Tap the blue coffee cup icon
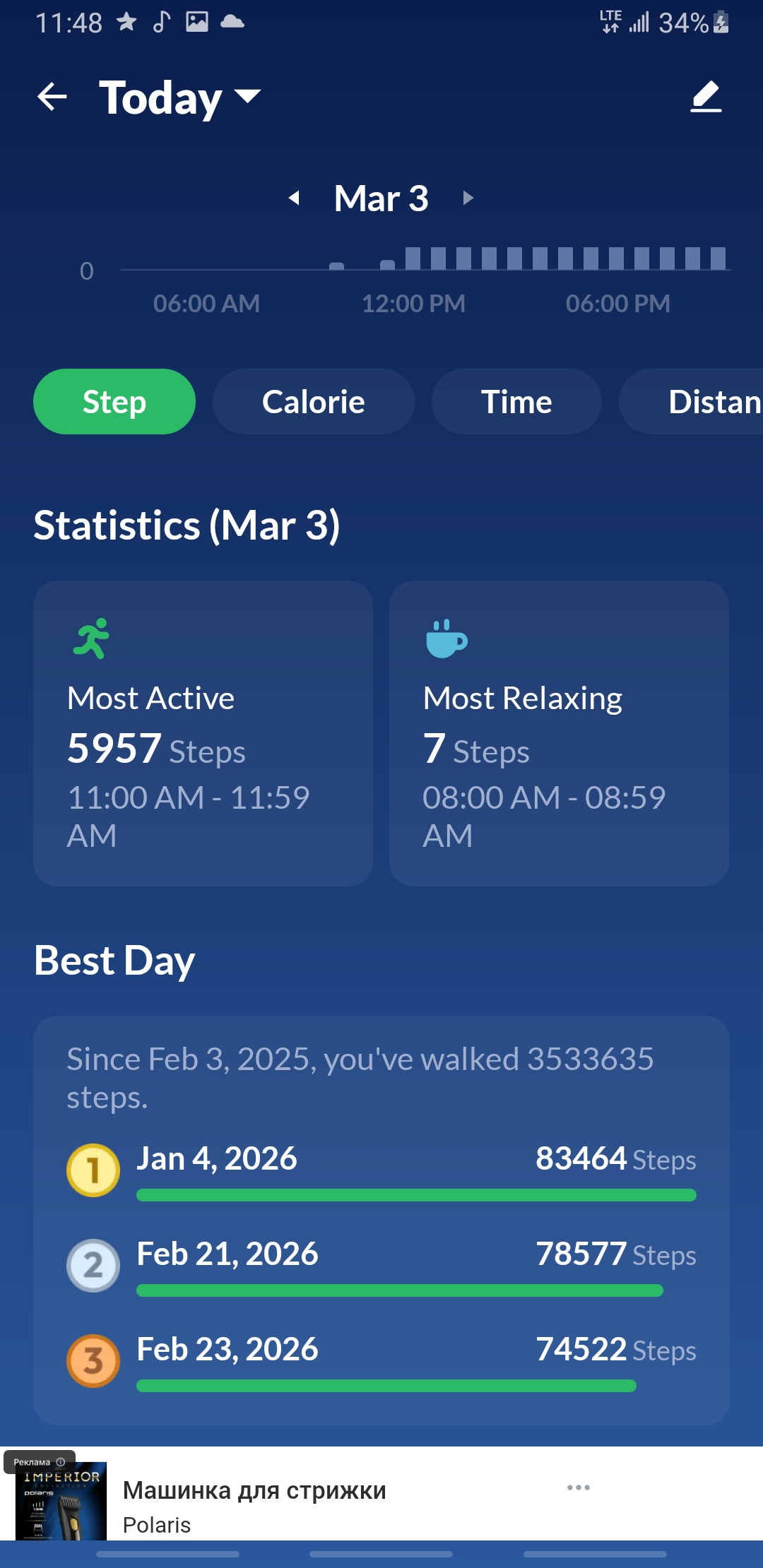The image size is (763, 1568). [446, 639]
